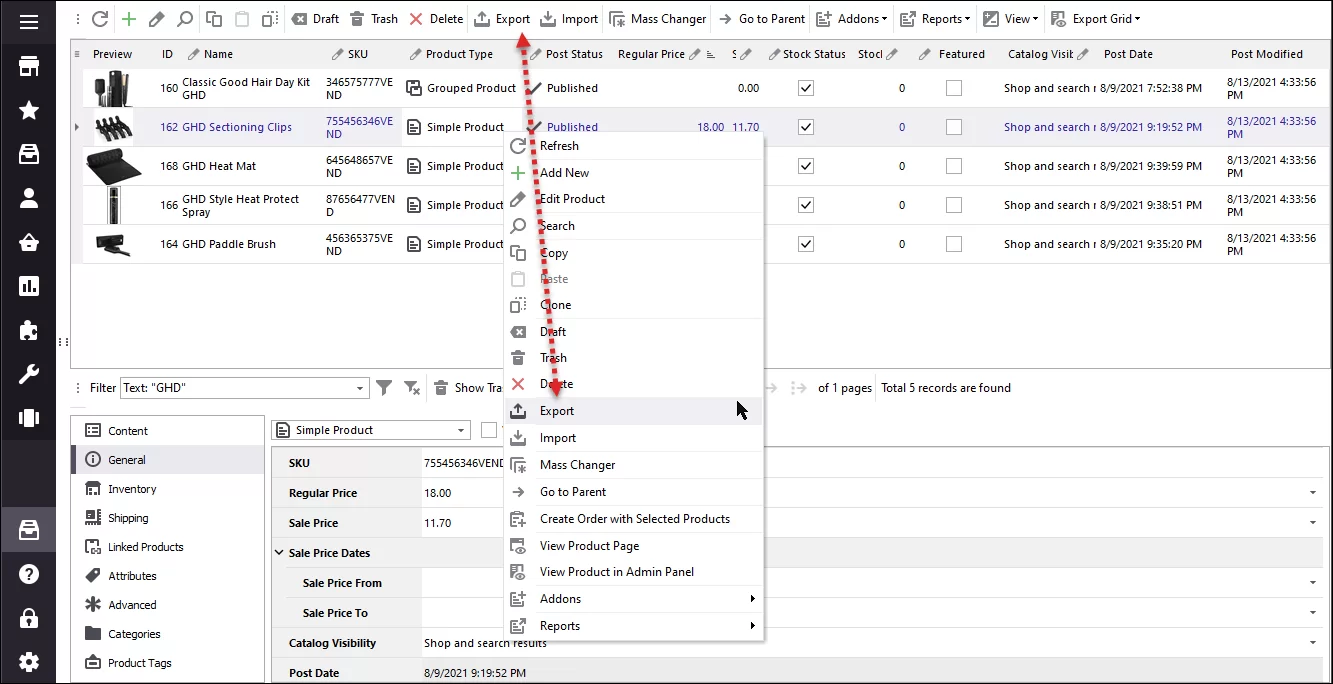Click the Copy icon in the top toolbar
This screenshot has height=684, width=1333.
click(213, 18)
